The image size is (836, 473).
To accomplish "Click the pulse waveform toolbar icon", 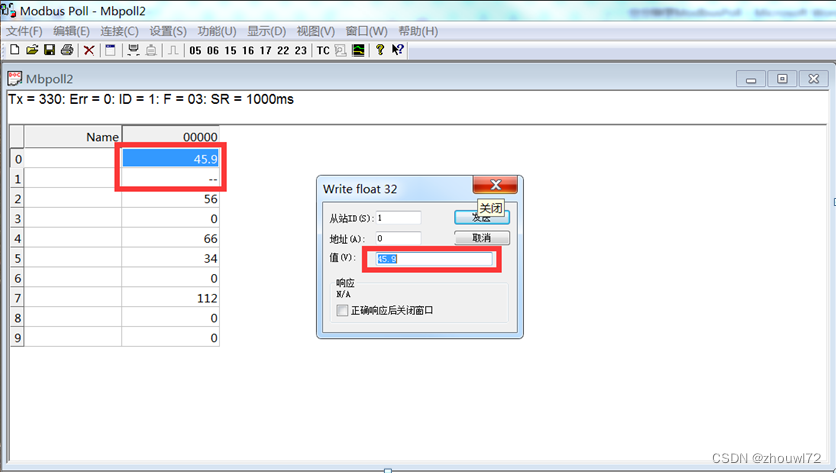I will pos(173,50).
